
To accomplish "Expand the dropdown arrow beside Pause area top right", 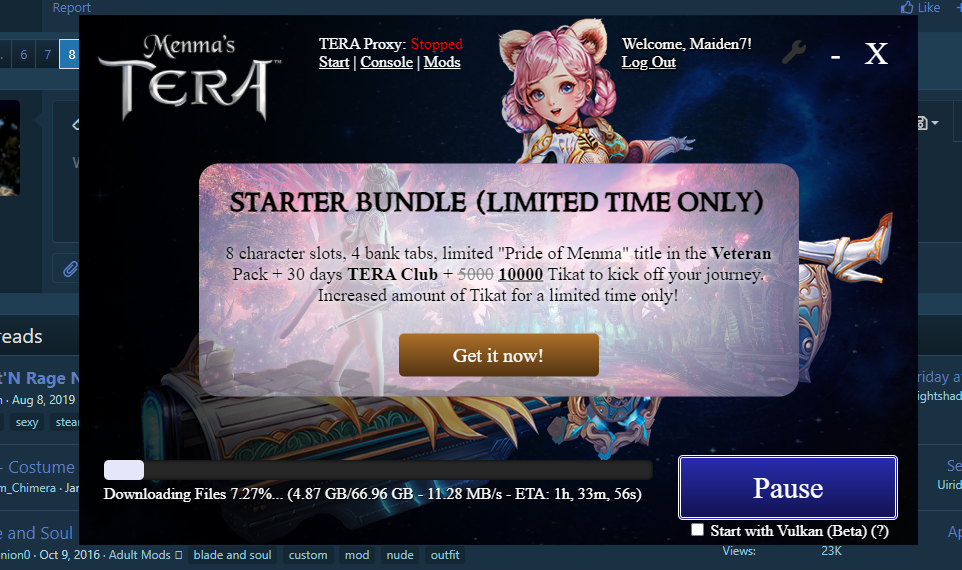I will pos(934,123).
